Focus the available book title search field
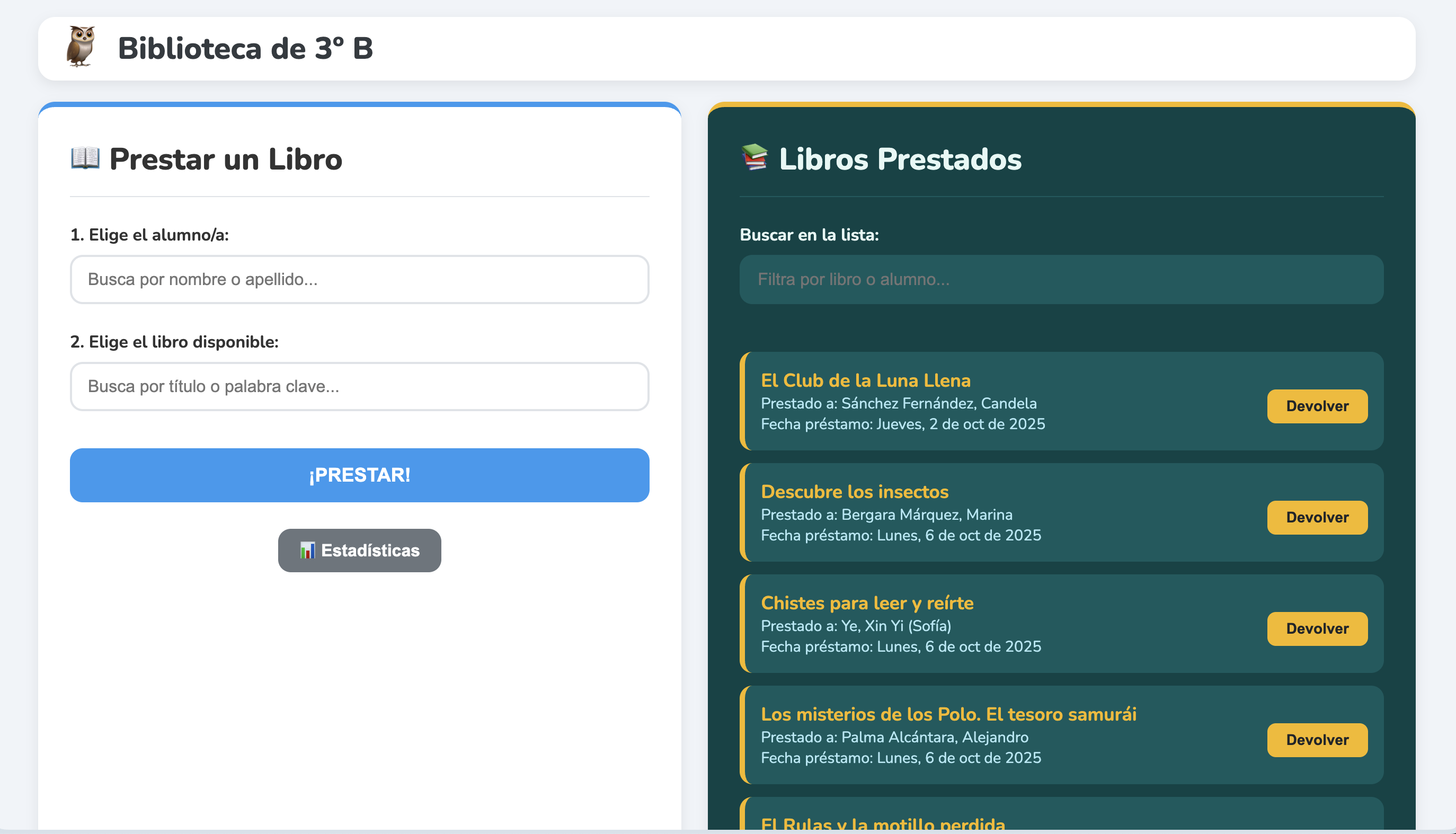The image size is (1456, 834). [359, 387]
